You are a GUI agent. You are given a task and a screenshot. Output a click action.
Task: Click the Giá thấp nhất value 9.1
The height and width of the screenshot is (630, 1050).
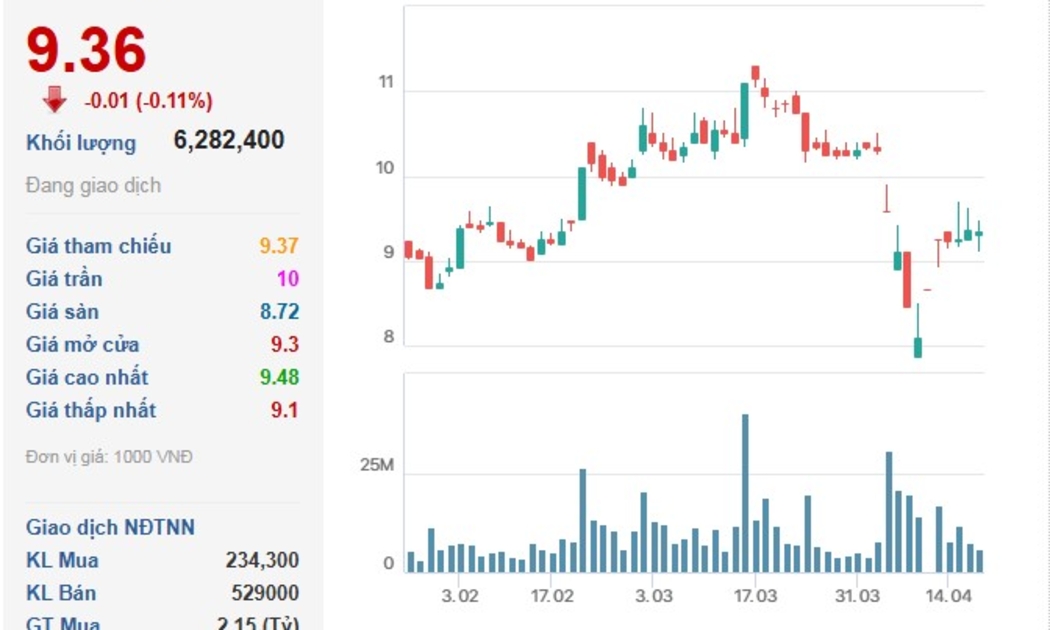pos(284,410)
